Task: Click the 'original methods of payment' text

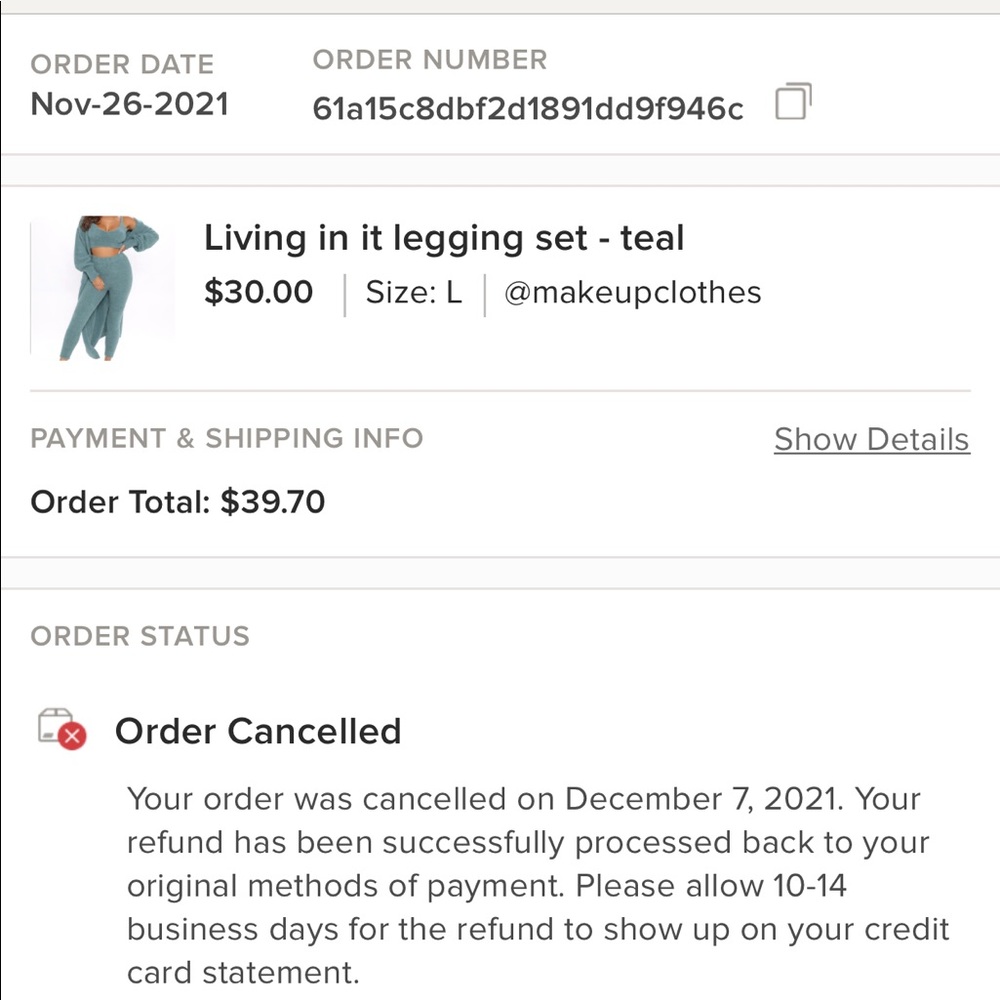Action: pyautogui.click(x=346, y=886)
